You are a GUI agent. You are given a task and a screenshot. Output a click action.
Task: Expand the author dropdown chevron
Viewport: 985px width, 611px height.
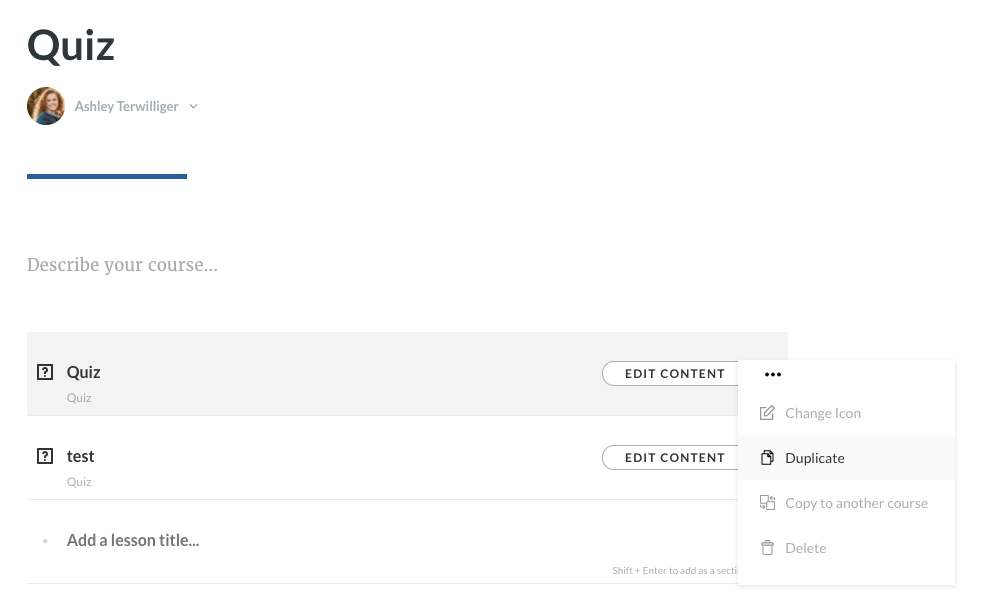point(193,106)
